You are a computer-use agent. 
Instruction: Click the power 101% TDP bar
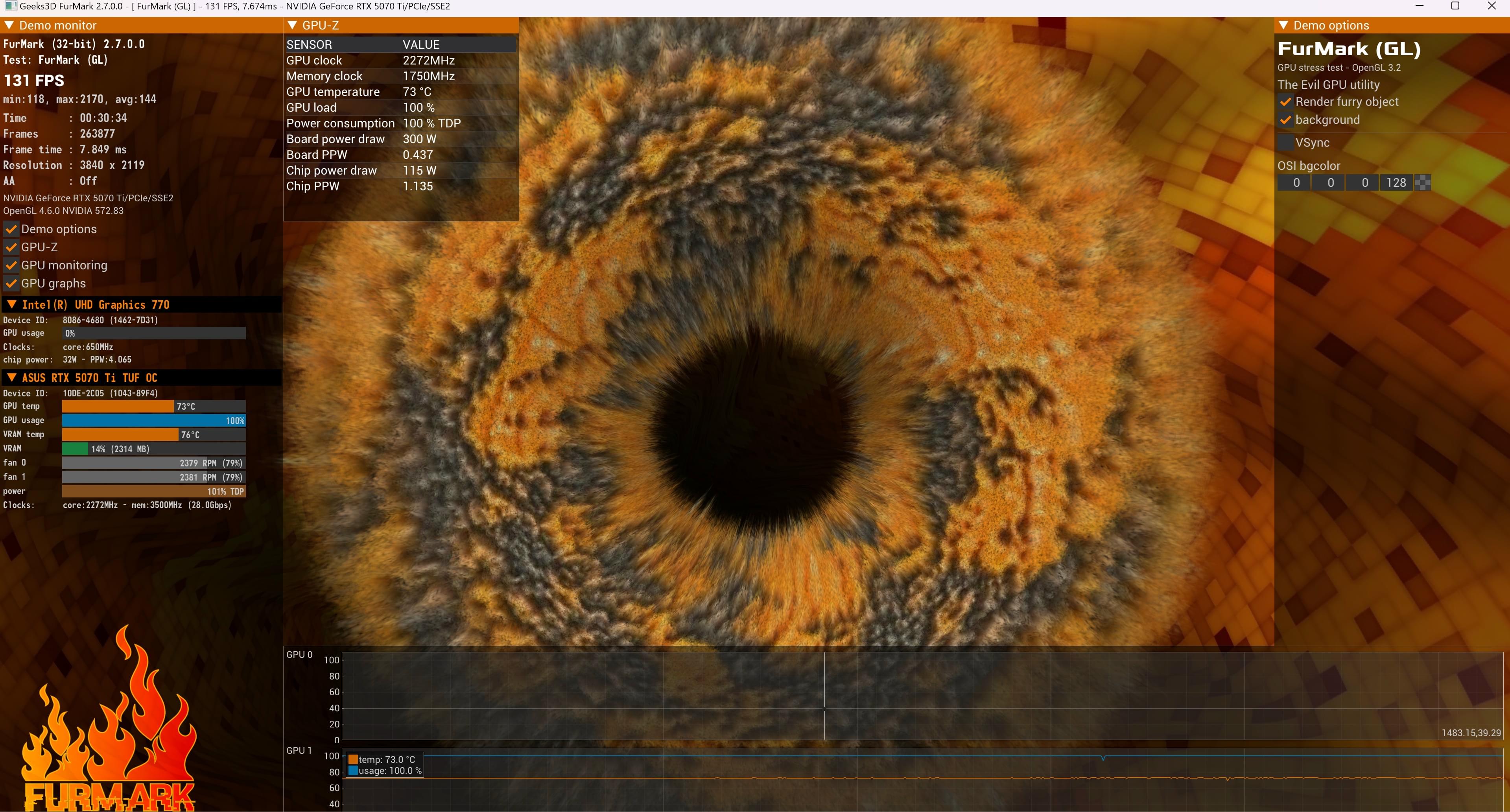(x=153, y=492)
